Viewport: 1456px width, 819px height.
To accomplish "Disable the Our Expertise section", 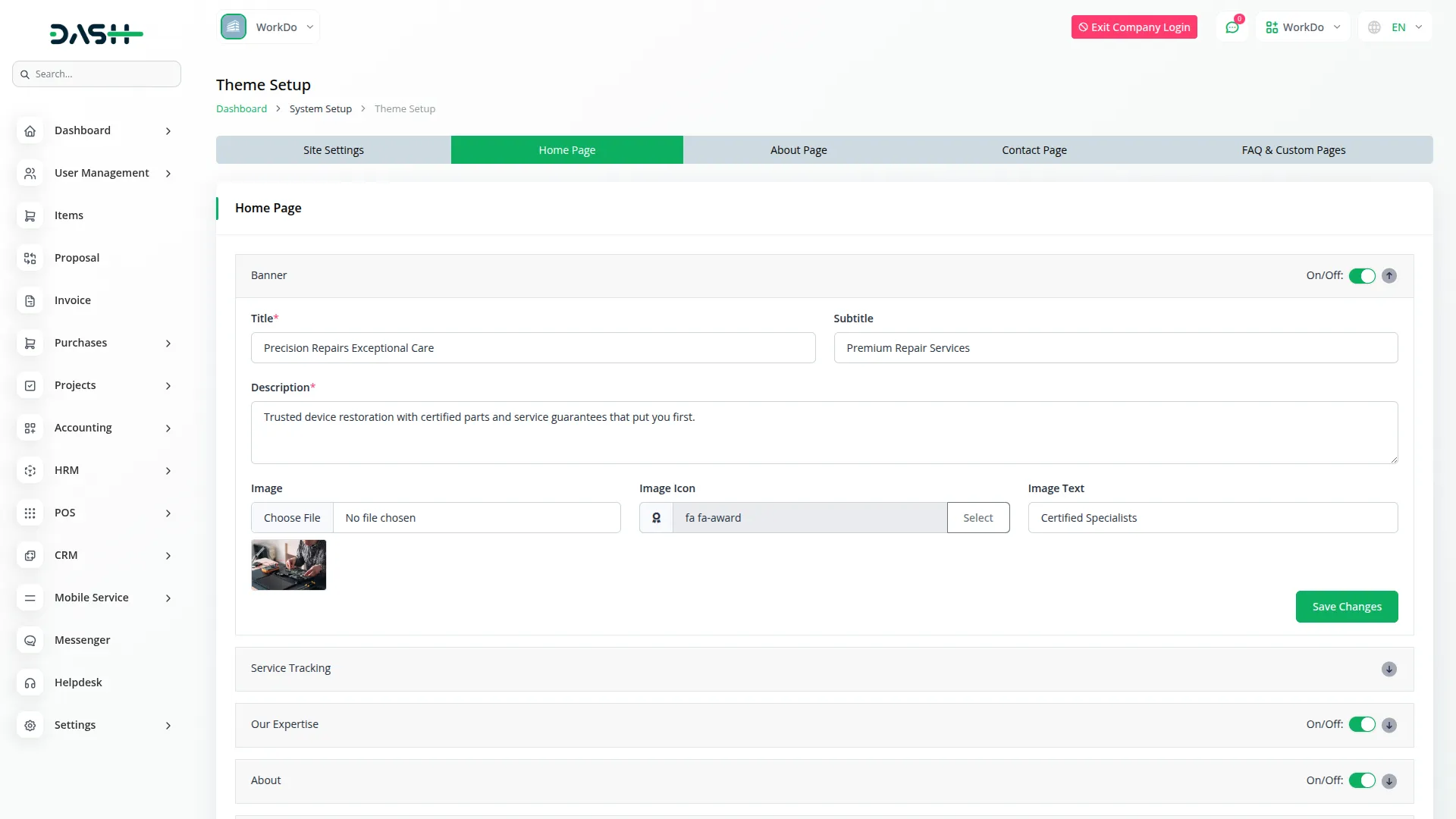I will pyautogui.click(x=1363, y=724).
